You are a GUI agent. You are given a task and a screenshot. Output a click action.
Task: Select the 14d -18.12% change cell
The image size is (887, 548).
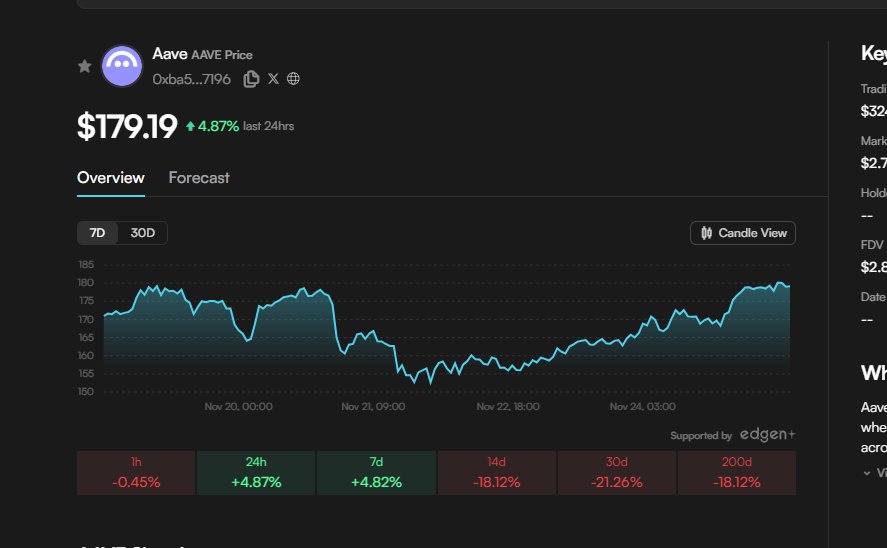click(x=496, y=472)
